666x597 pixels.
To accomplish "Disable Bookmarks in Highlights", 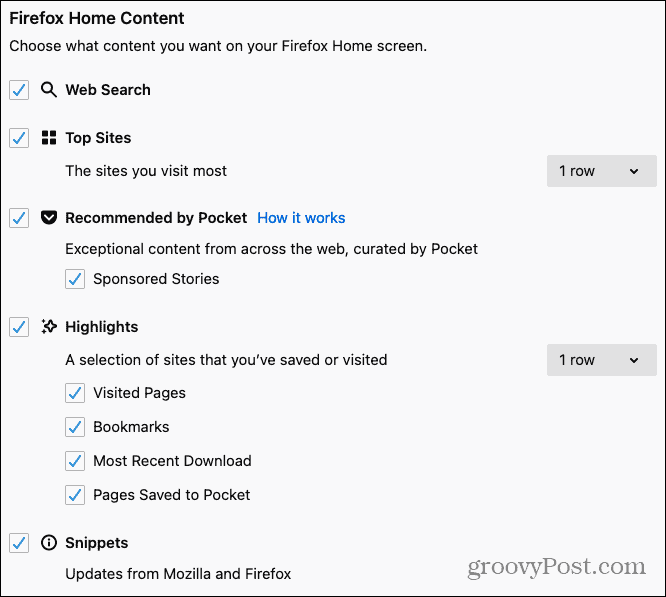I will click(75, 427).
